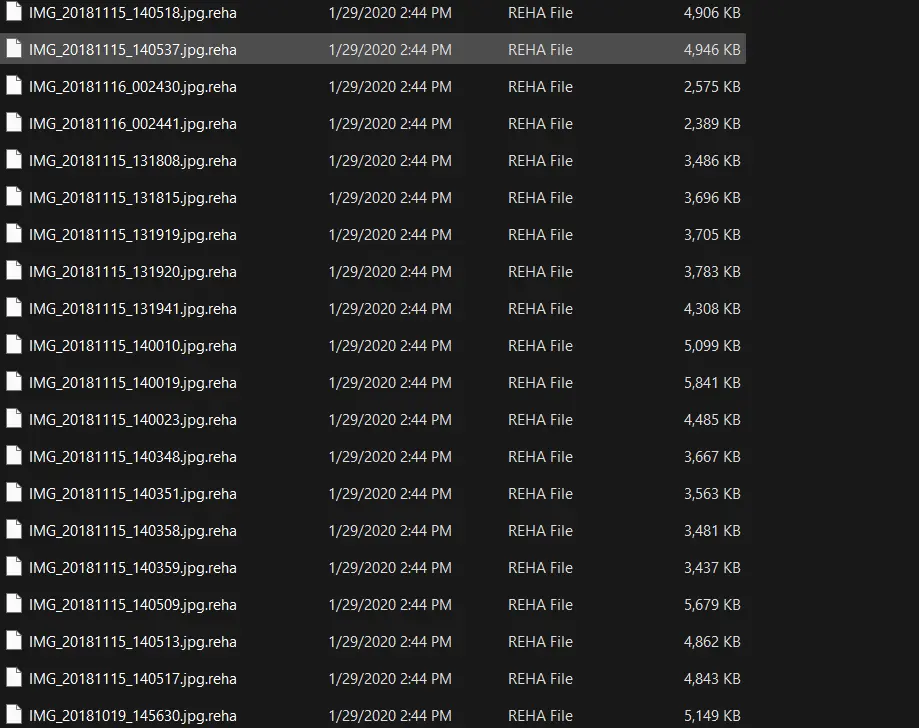Select file name IMG_20181115_140358.jpg.reha
The width and height of the screenshot is (919, 728).
click(x=133, y=530)
